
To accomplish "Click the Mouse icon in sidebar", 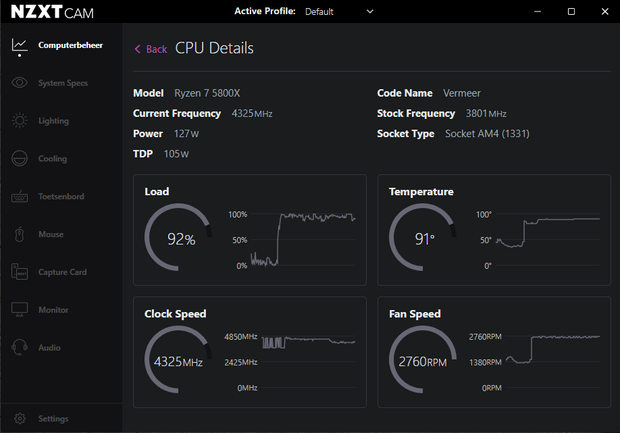I will (x=19, y=234).
